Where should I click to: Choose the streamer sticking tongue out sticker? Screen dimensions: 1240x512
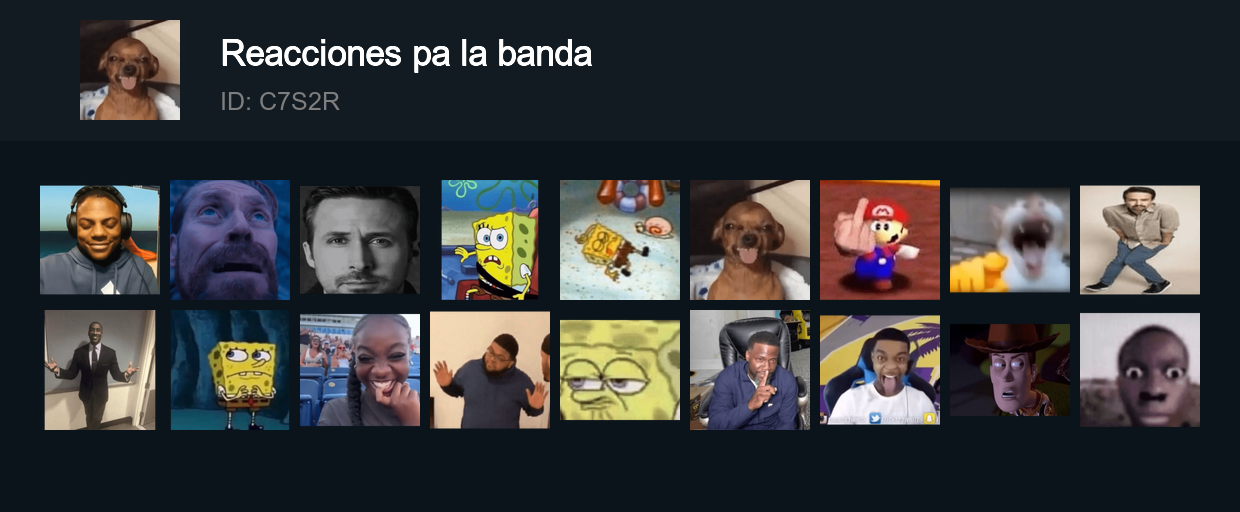880,370
